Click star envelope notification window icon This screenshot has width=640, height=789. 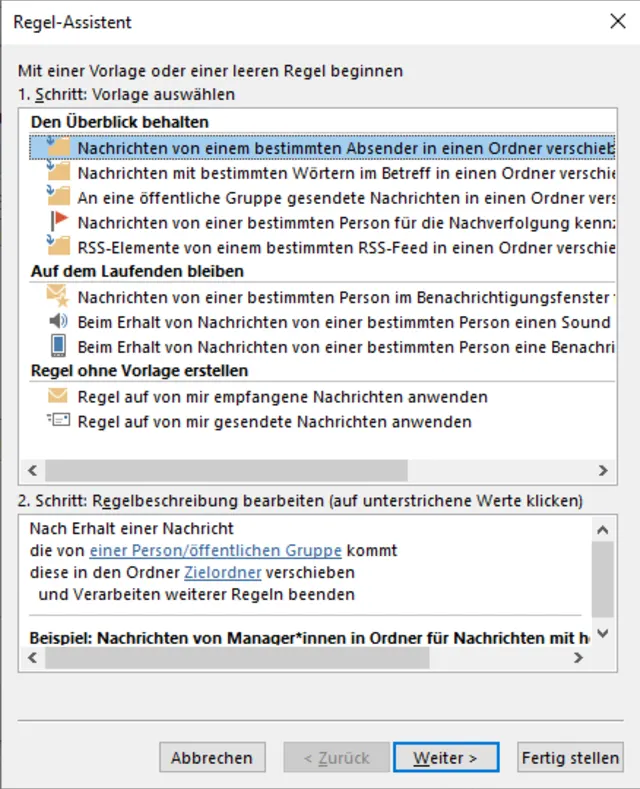tap(58, 296)
